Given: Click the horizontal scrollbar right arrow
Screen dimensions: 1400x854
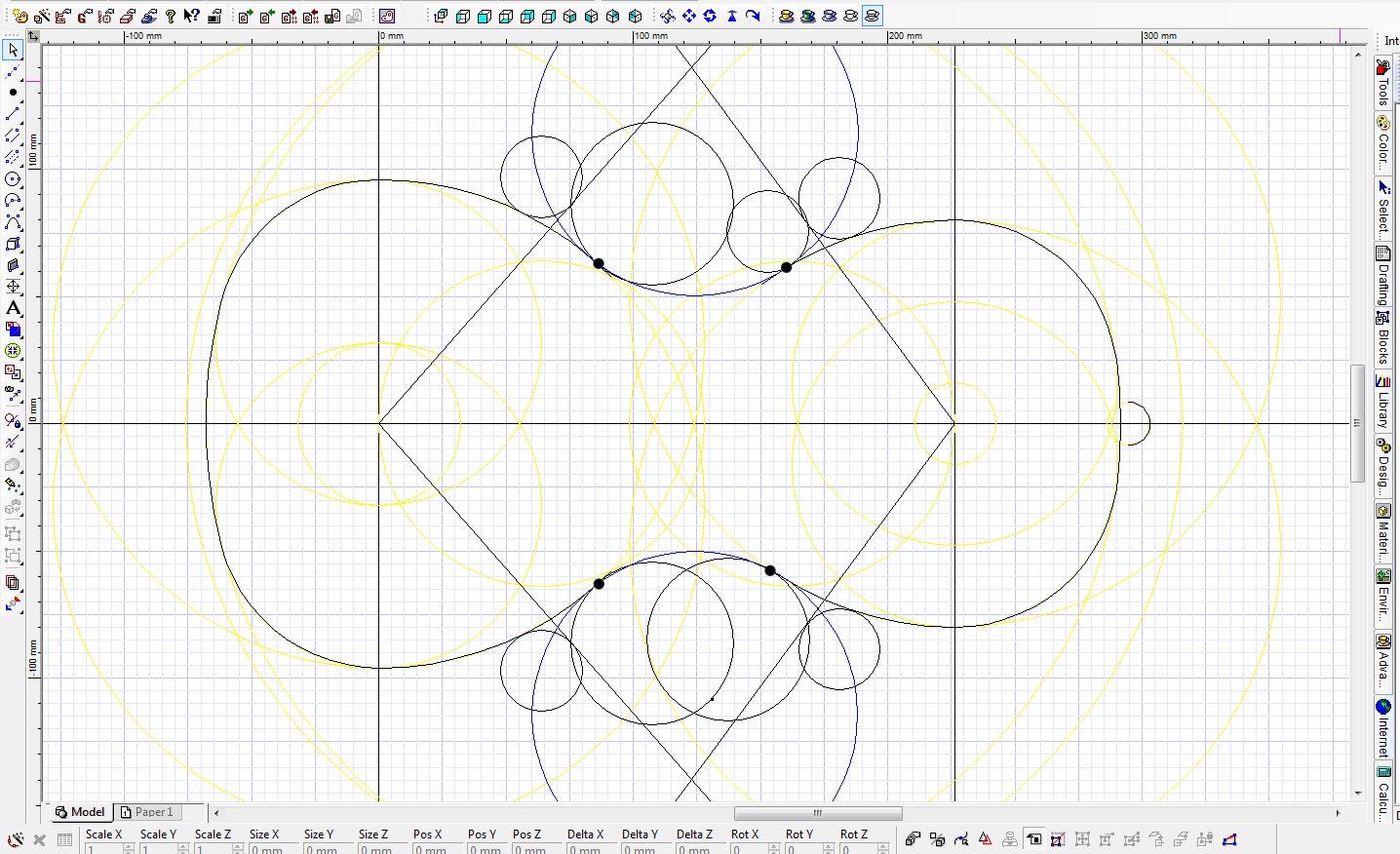Looking at the screenshot, I should (x=1338, y=813).
